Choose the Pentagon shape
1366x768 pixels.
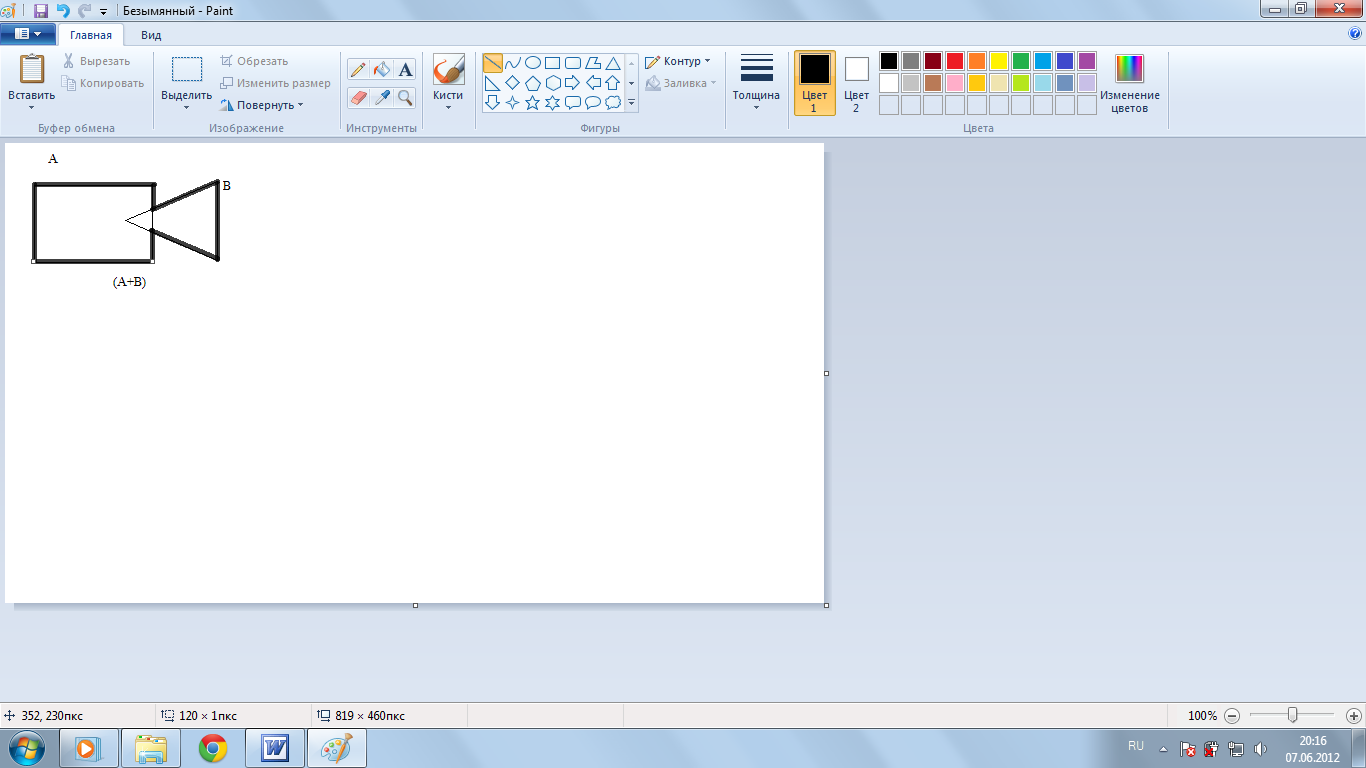click(x=533, y=83)
